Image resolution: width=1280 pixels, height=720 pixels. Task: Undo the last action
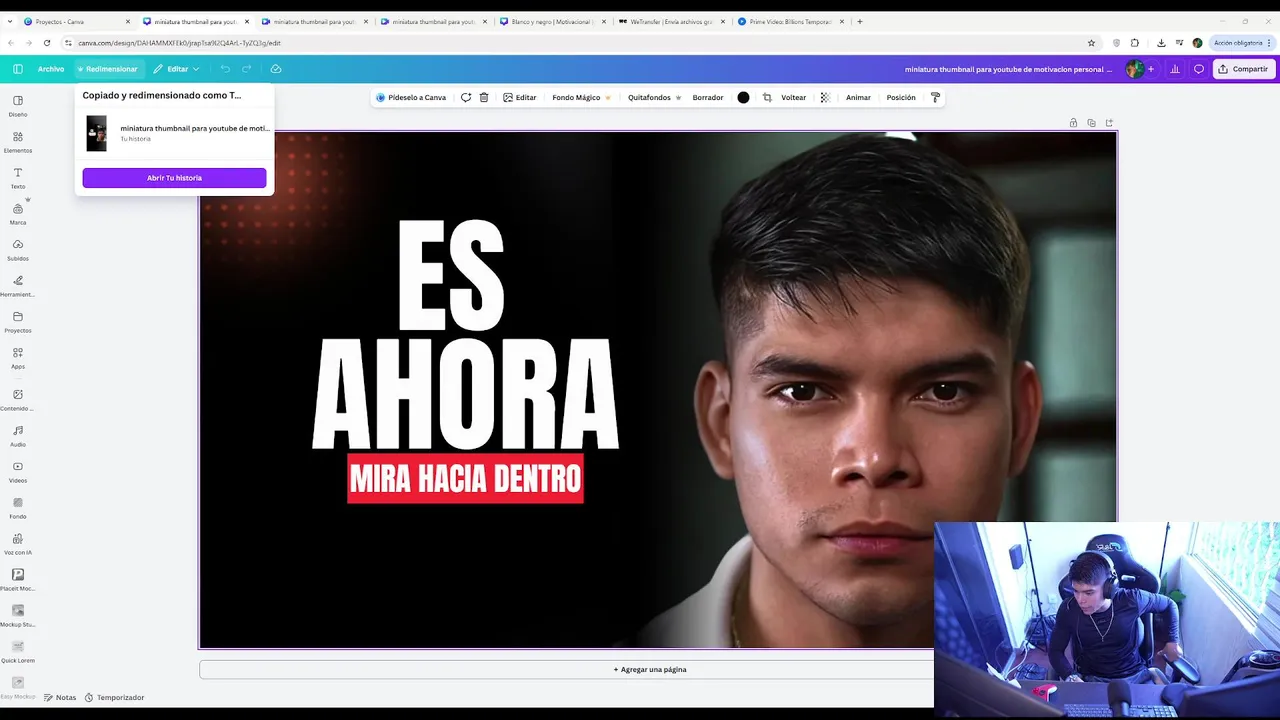pyautogui.click(x=225, y=69)
